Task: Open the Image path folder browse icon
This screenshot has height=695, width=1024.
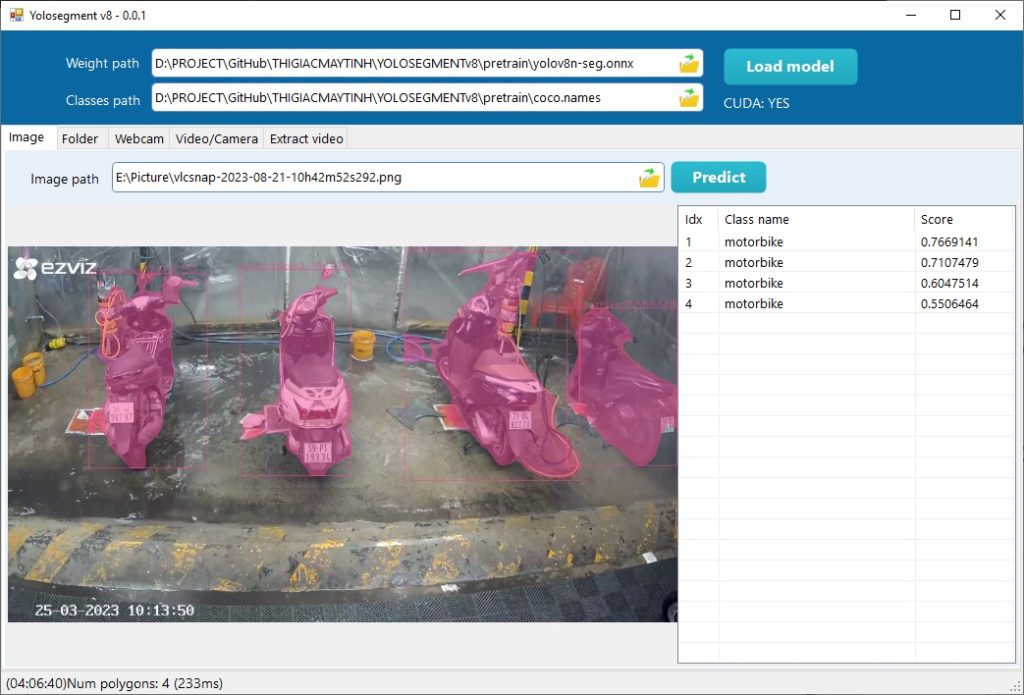Action: 649,178
